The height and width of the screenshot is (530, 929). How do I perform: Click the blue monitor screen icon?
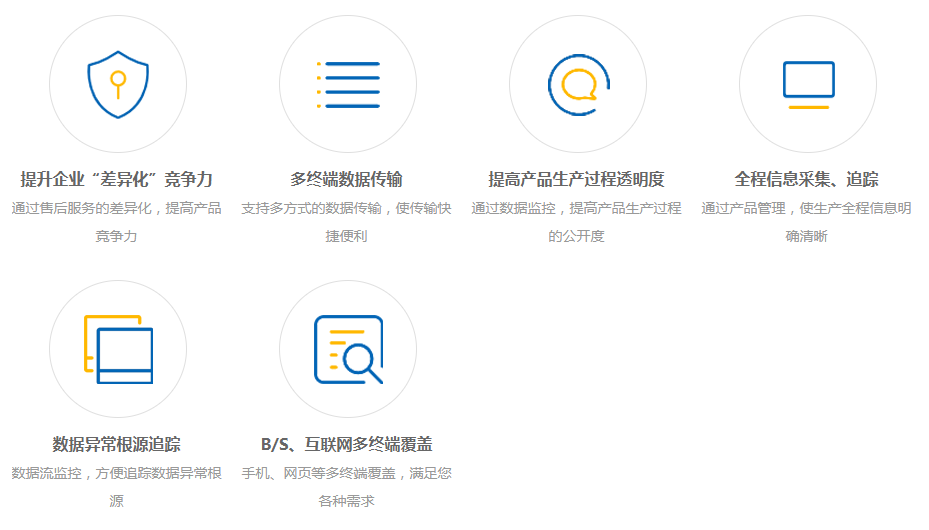pyautogui.click(x=808, y=78)
